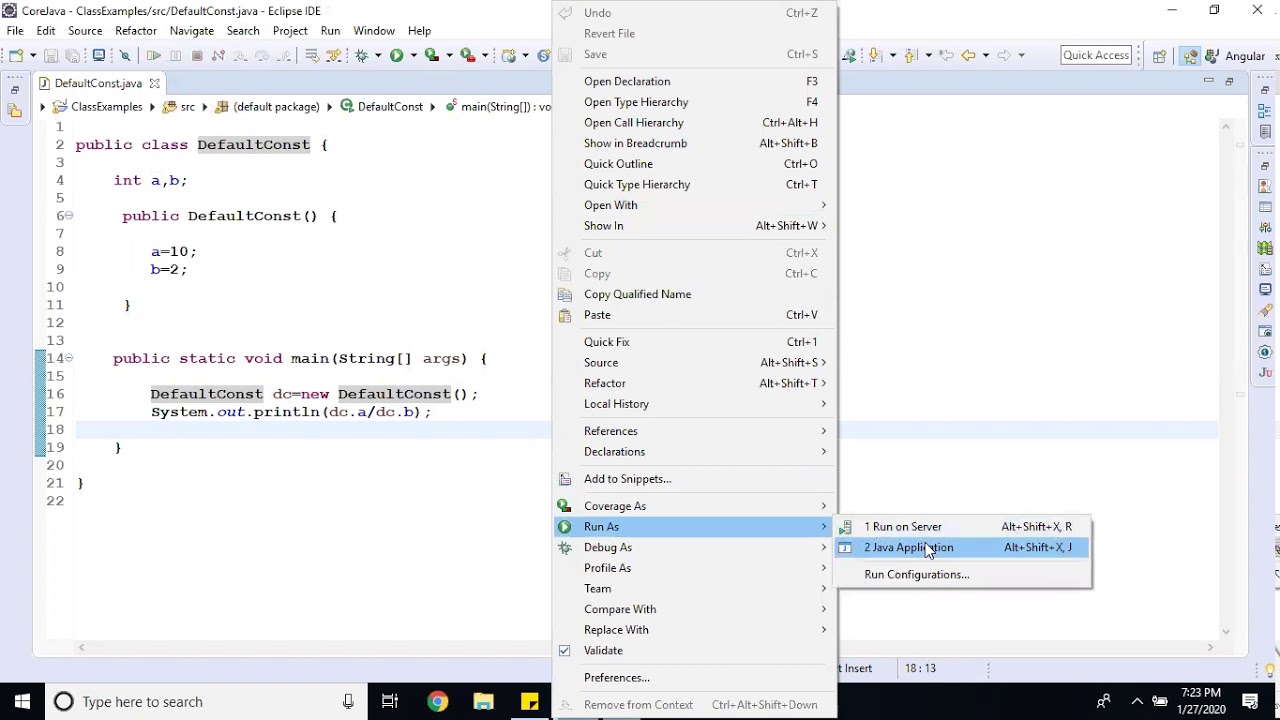Collapse the main method fold marker

69,358
